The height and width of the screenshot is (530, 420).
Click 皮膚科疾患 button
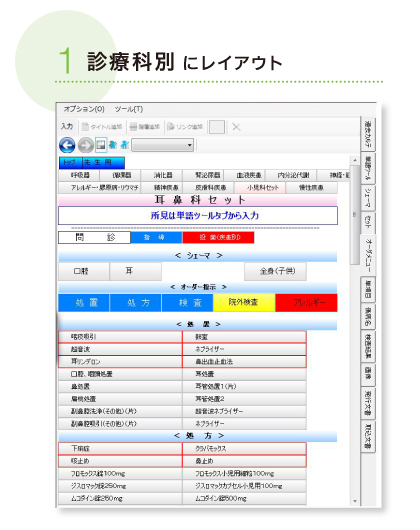(209, 188)
